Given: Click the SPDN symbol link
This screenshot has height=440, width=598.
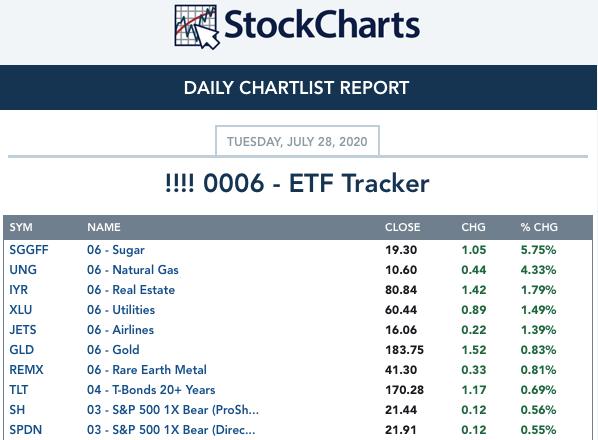Looking at the screenshot, I should pos(26,430).
